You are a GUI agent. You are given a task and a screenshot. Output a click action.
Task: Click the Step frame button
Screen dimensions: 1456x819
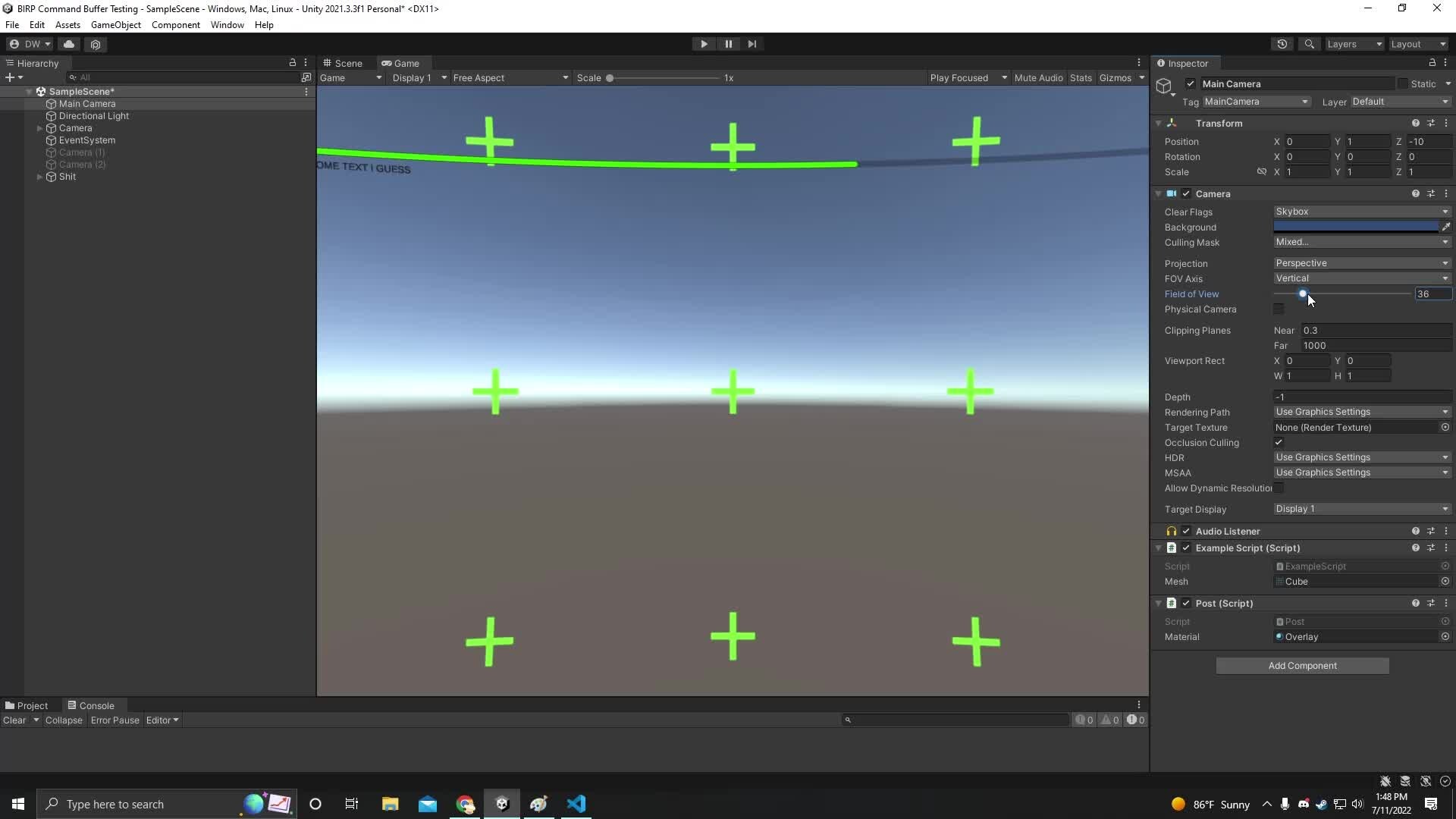point(752,44)
